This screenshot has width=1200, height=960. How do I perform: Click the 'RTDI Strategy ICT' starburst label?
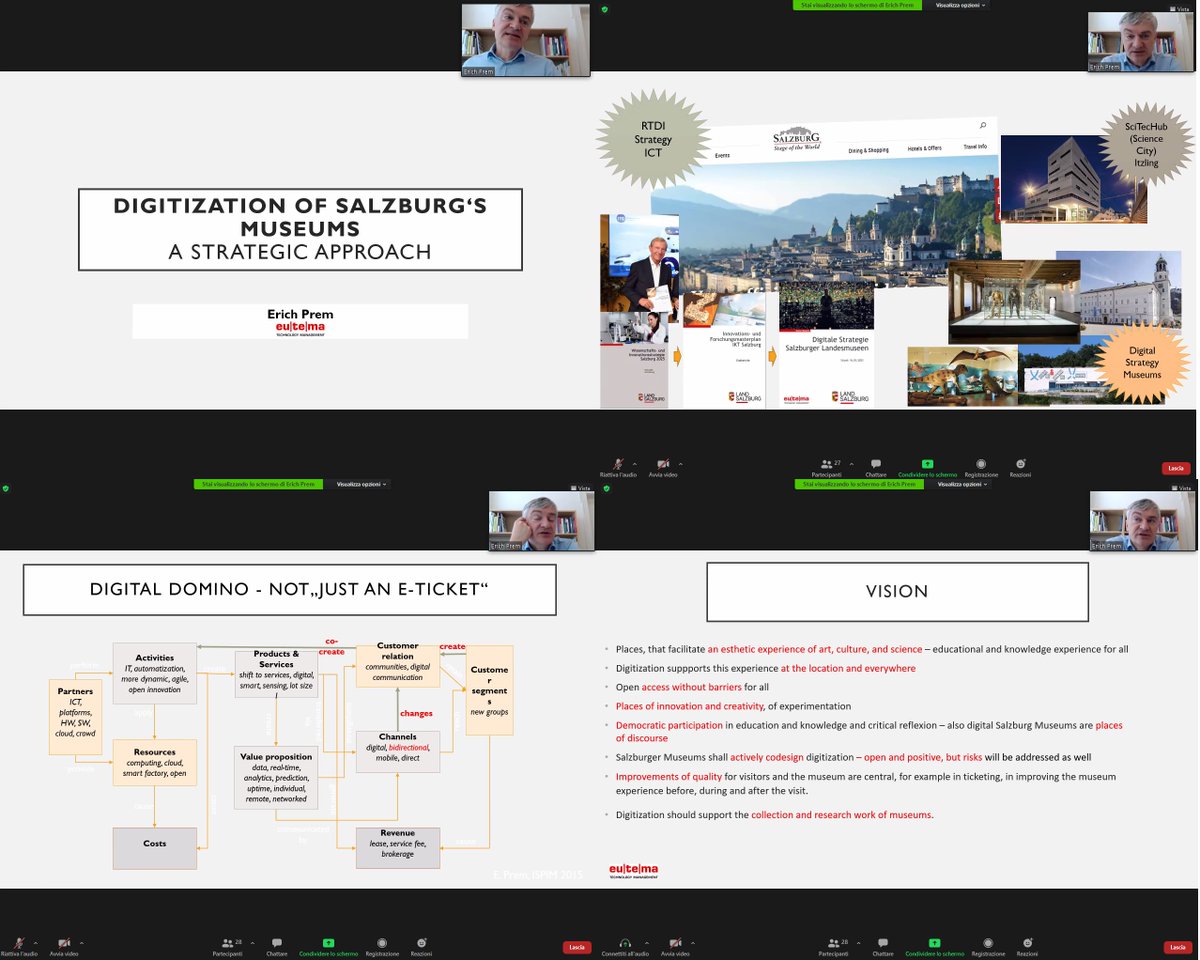pos(653,140)
